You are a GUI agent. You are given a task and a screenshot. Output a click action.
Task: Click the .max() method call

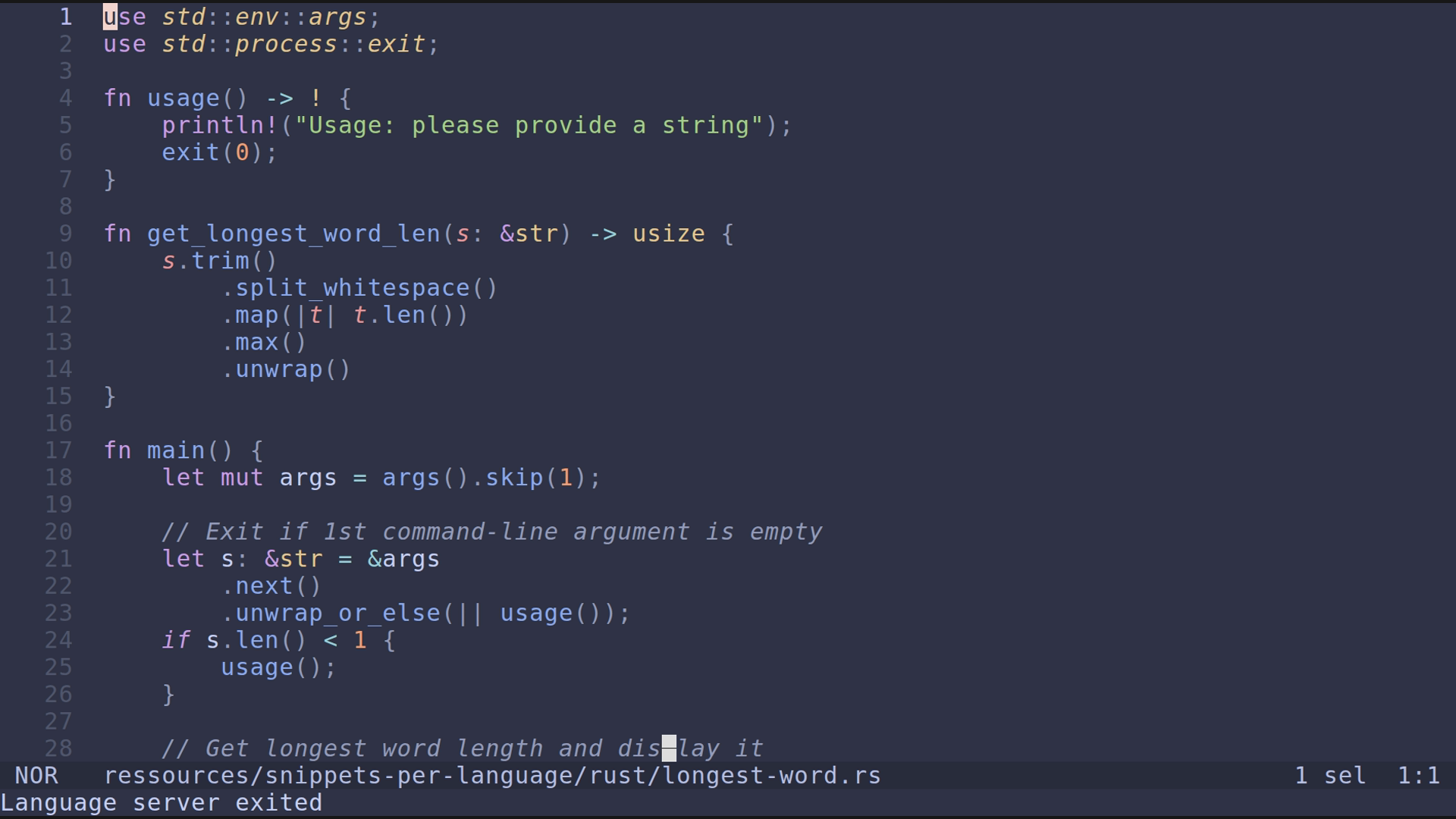[264, 342]
